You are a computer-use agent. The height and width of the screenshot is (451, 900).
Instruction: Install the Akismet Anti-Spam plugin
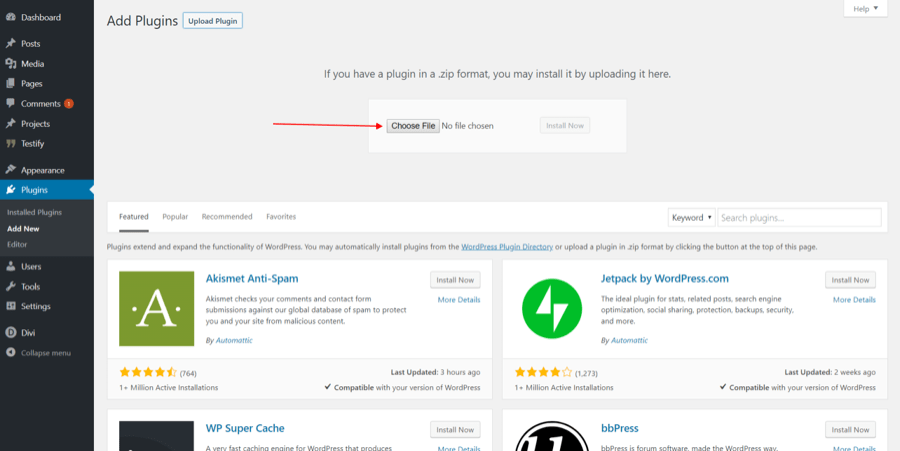tap(455, 280)
